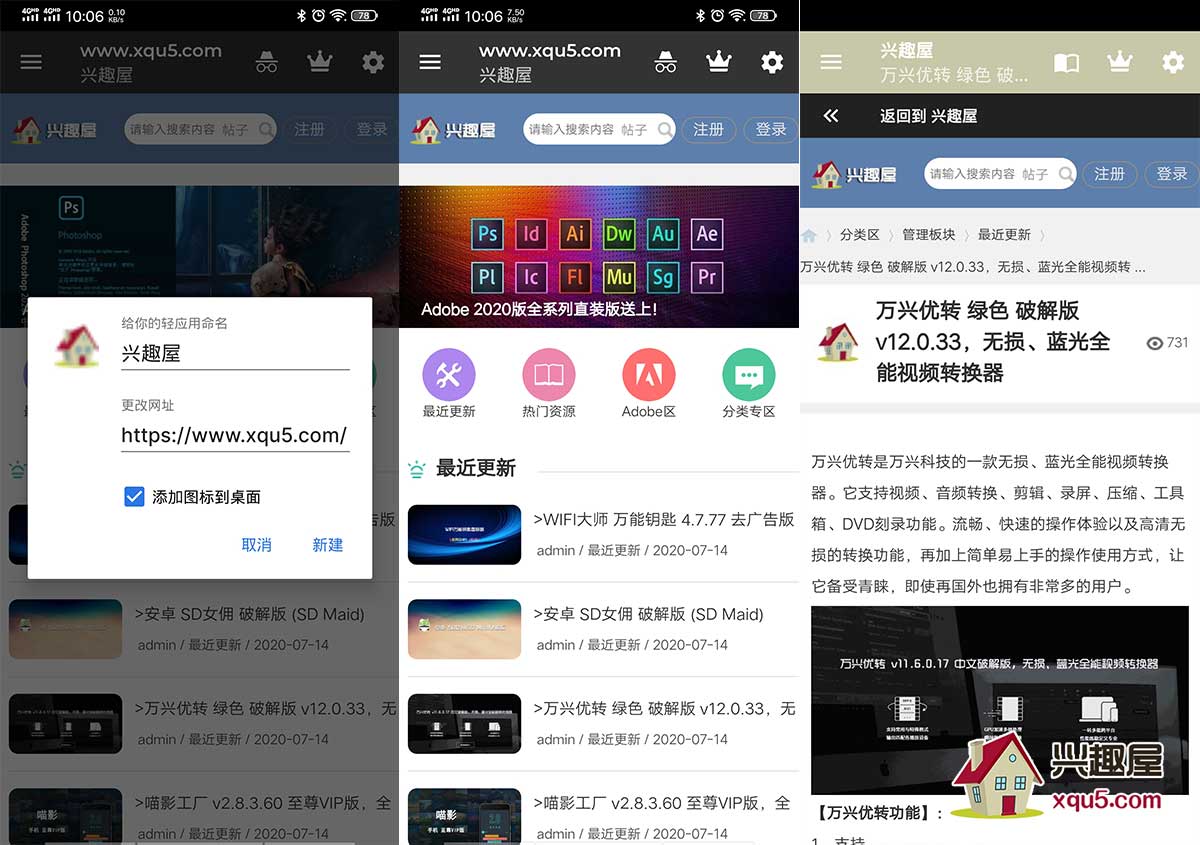Image resolution: width=1200 pixels, height=845 pixels.
Task: Focus search input in middle screen
Action: click(570, 129)
